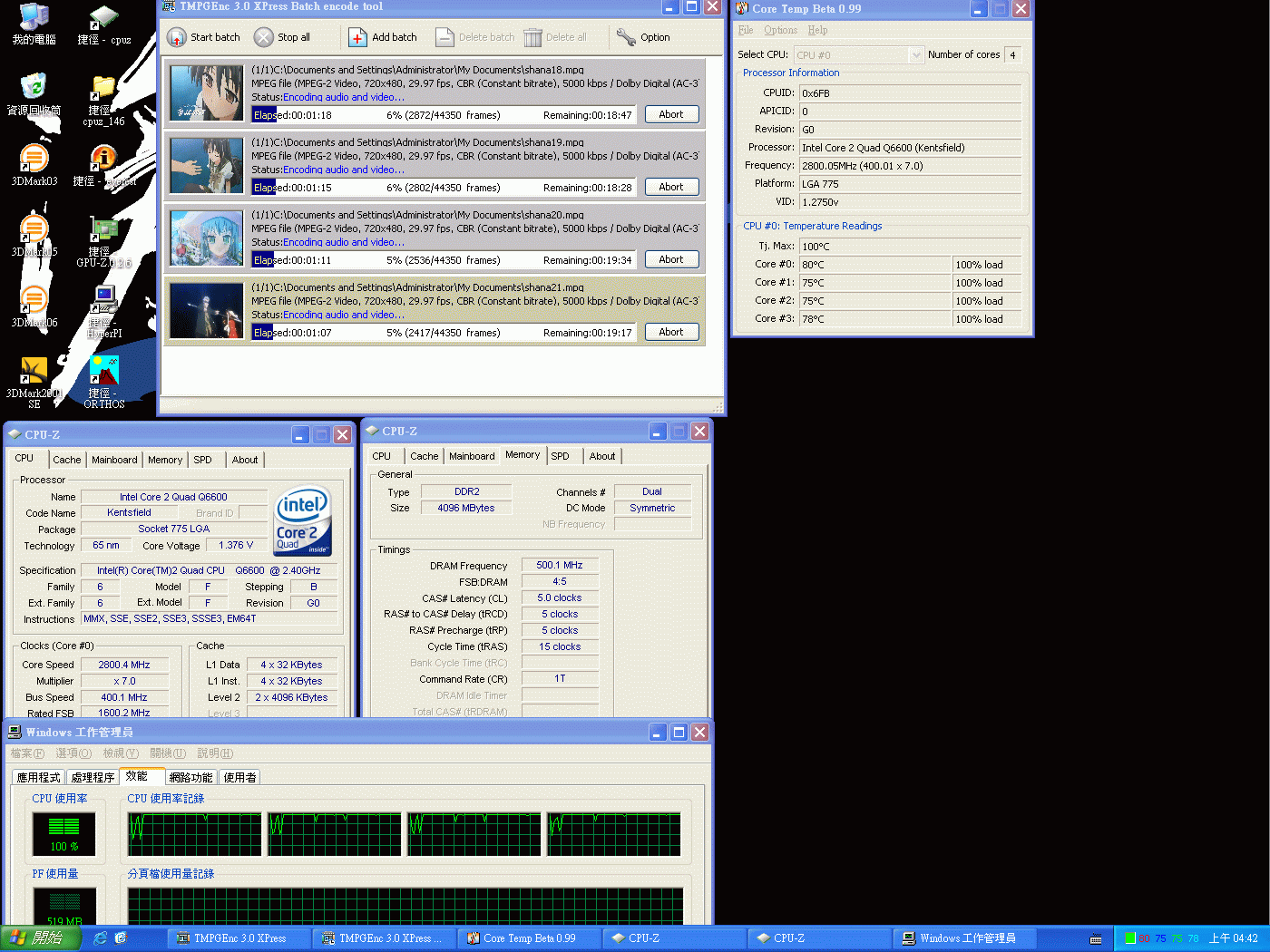Click Delete batch icon in TMPGEnc
Image resolution: width=1270 pixels, height=952 pixels.
(444, 37)
